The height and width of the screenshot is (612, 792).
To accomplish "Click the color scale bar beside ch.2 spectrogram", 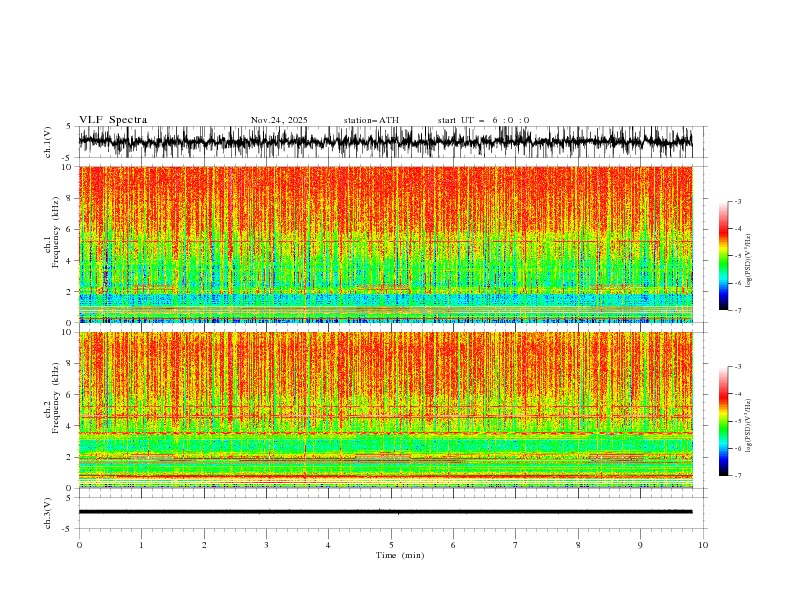I will click(723, 421).
